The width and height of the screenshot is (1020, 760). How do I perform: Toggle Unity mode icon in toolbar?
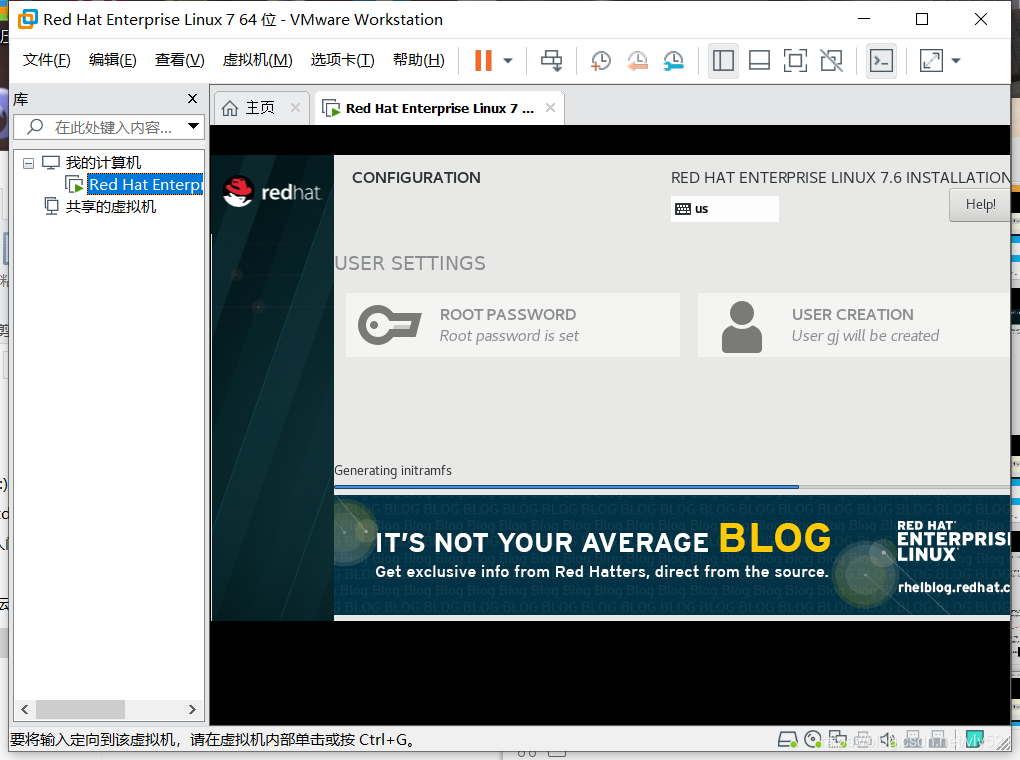tap(831, 61)
